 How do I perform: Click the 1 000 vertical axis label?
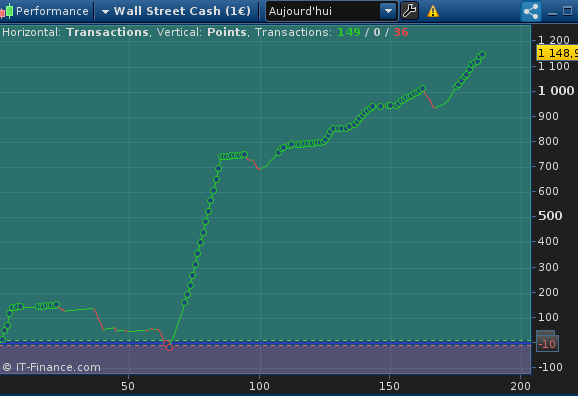[556, 91]
